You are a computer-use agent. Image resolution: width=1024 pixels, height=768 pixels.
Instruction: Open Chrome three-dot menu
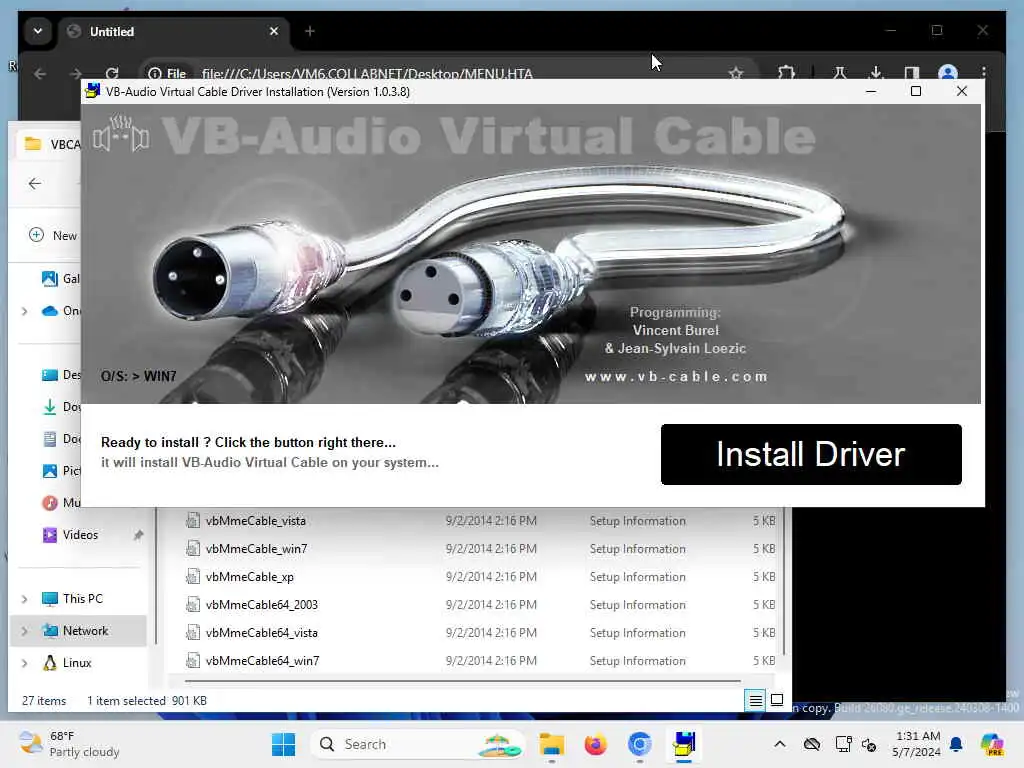click(x=984, y=73)
